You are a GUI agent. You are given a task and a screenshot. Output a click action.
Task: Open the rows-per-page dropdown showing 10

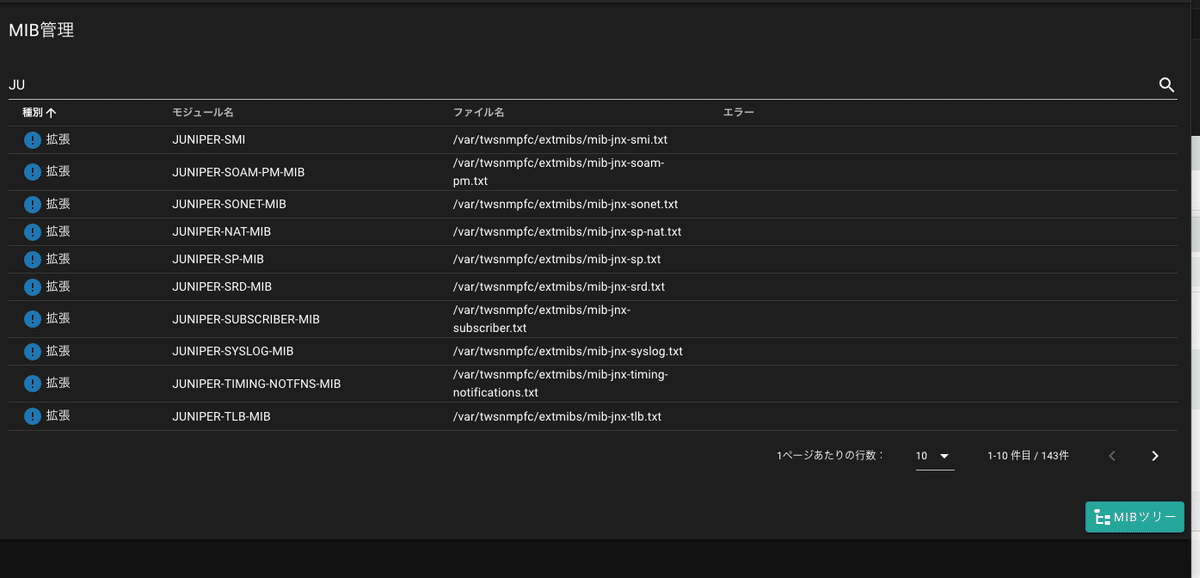(933, 456)
